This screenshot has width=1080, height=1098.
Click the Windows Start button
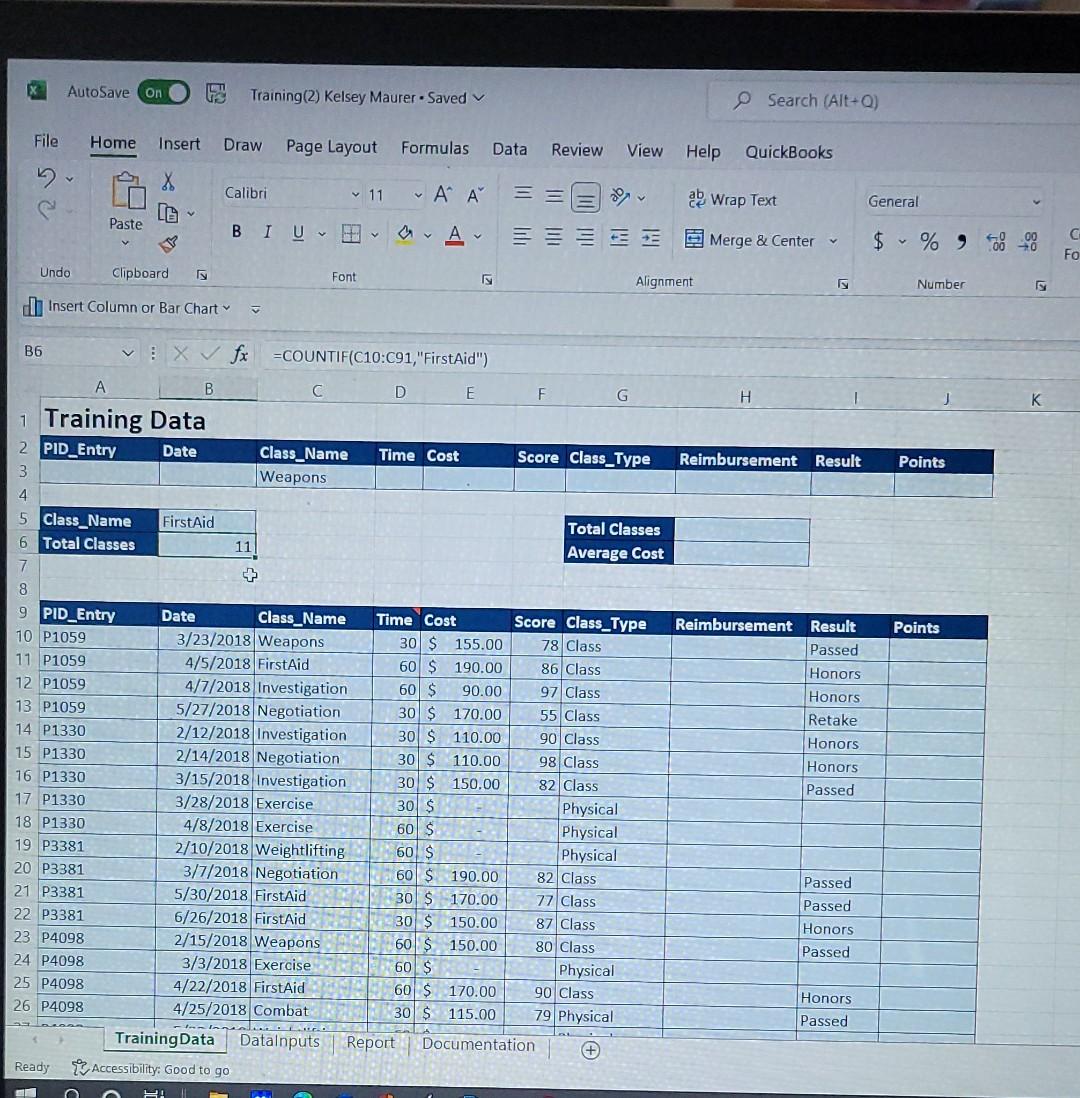[x=25, y=1092]
